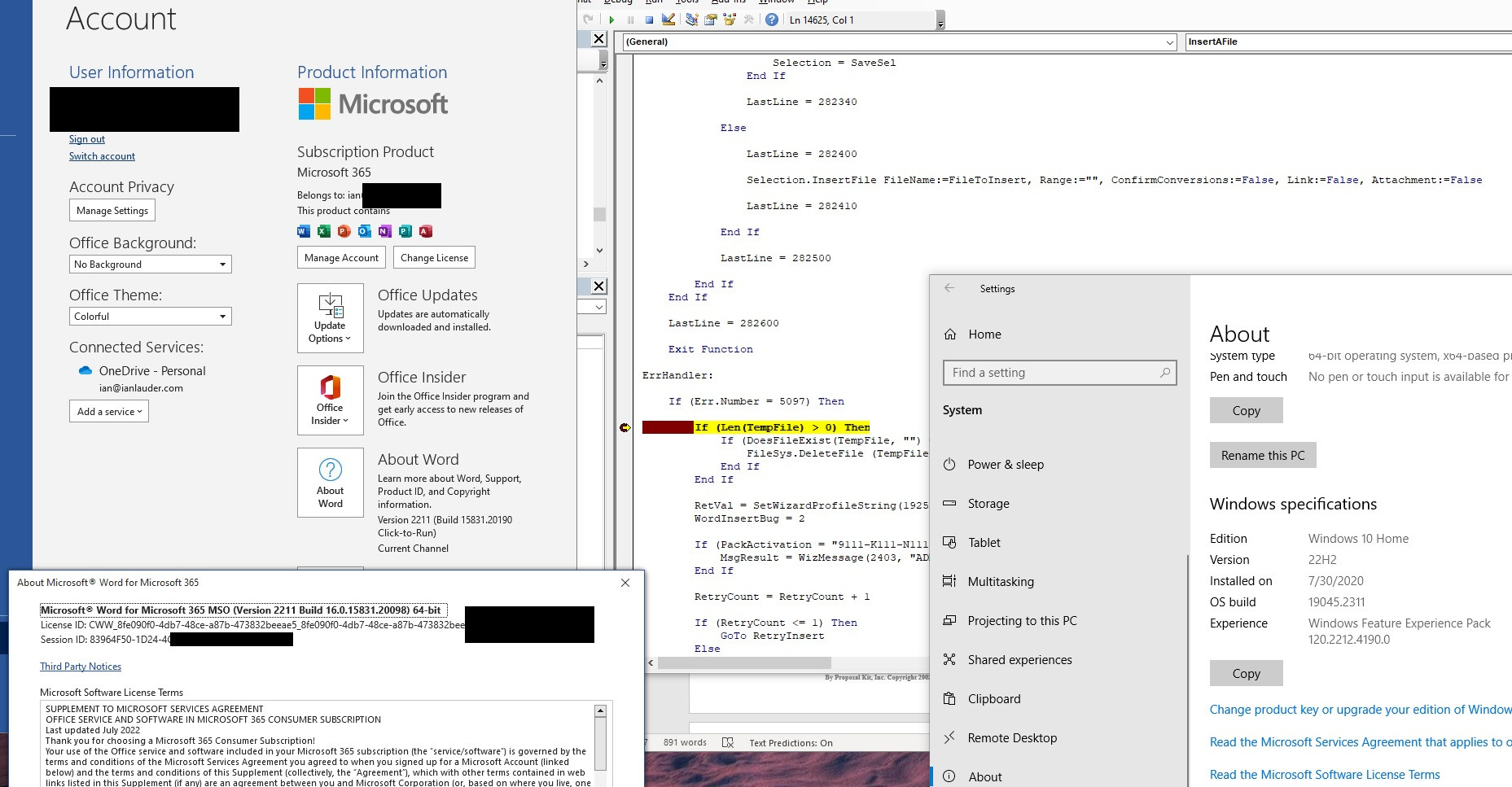Open the (General) object dropdown

(x=899, y=42)
